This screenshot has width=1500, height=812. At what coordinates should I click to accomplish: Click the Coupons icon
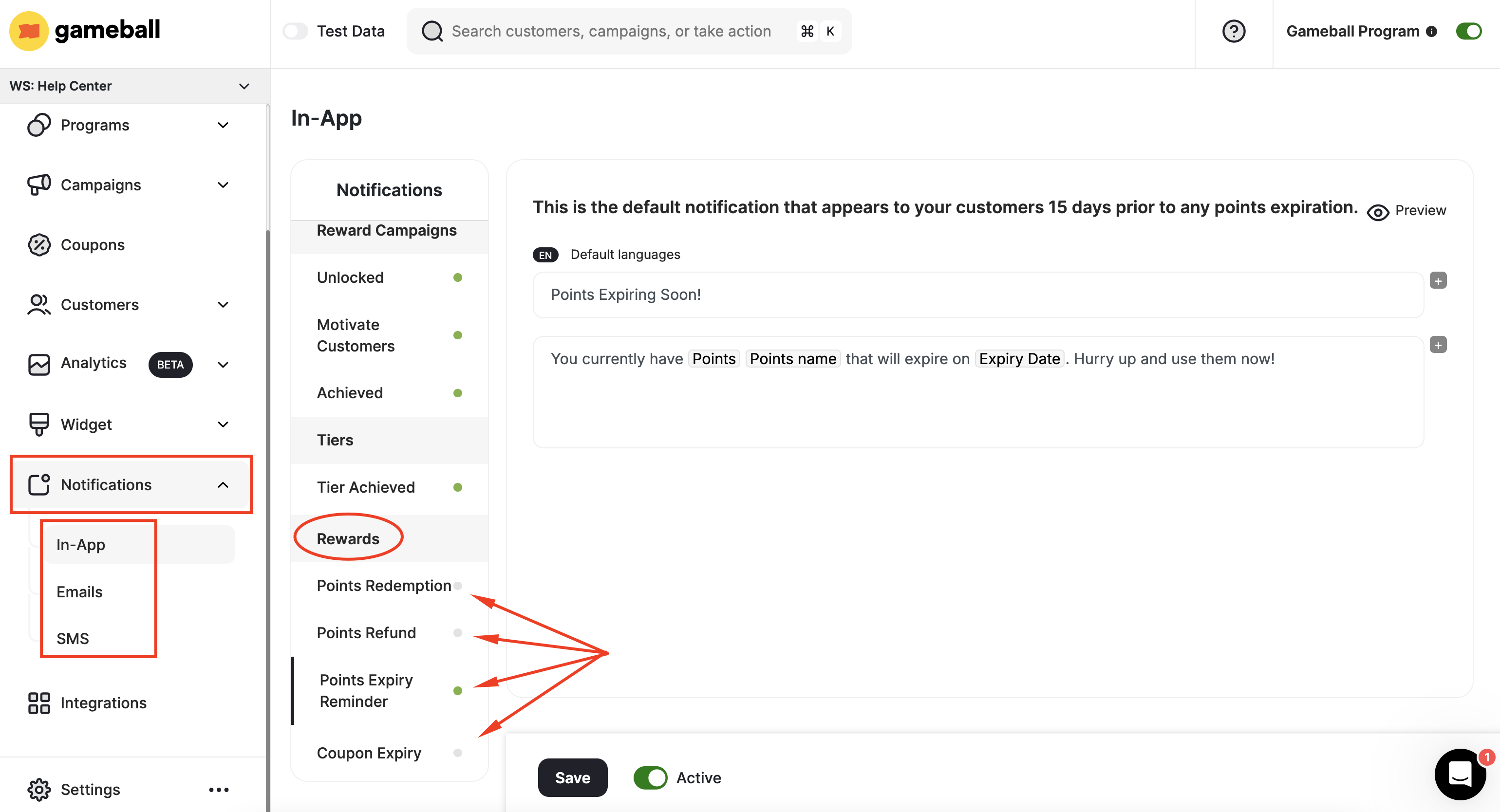38,244
